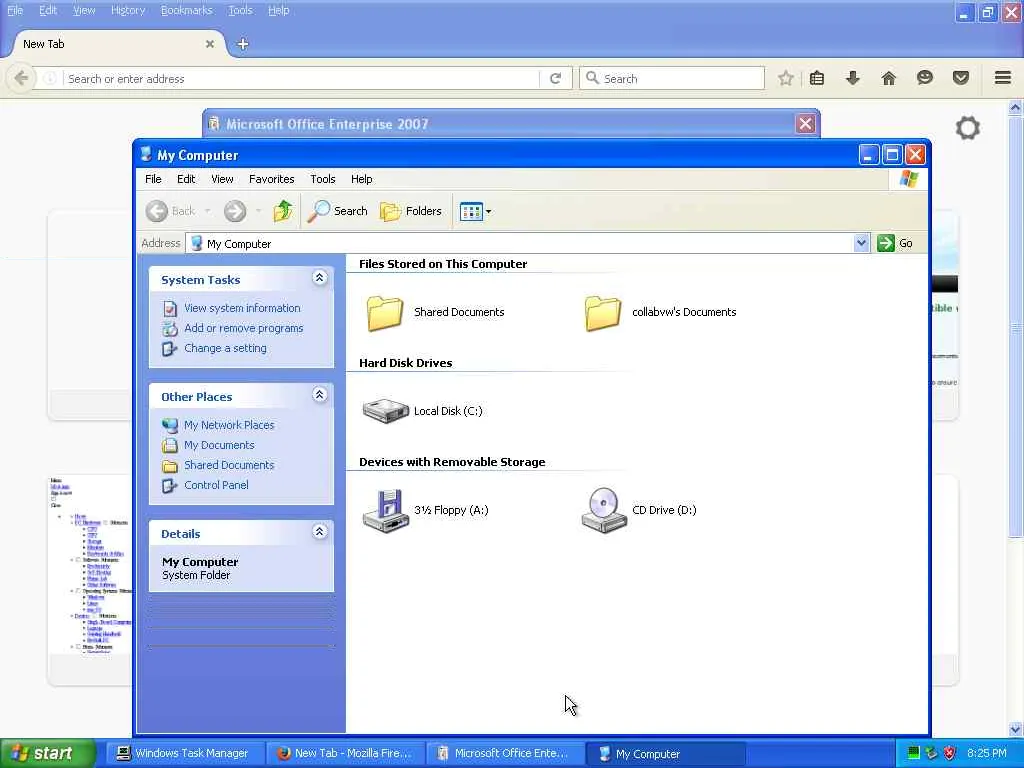Screen dimensions: 1024x768
Task: Click Change a setting link
Action: coord(225,348)
